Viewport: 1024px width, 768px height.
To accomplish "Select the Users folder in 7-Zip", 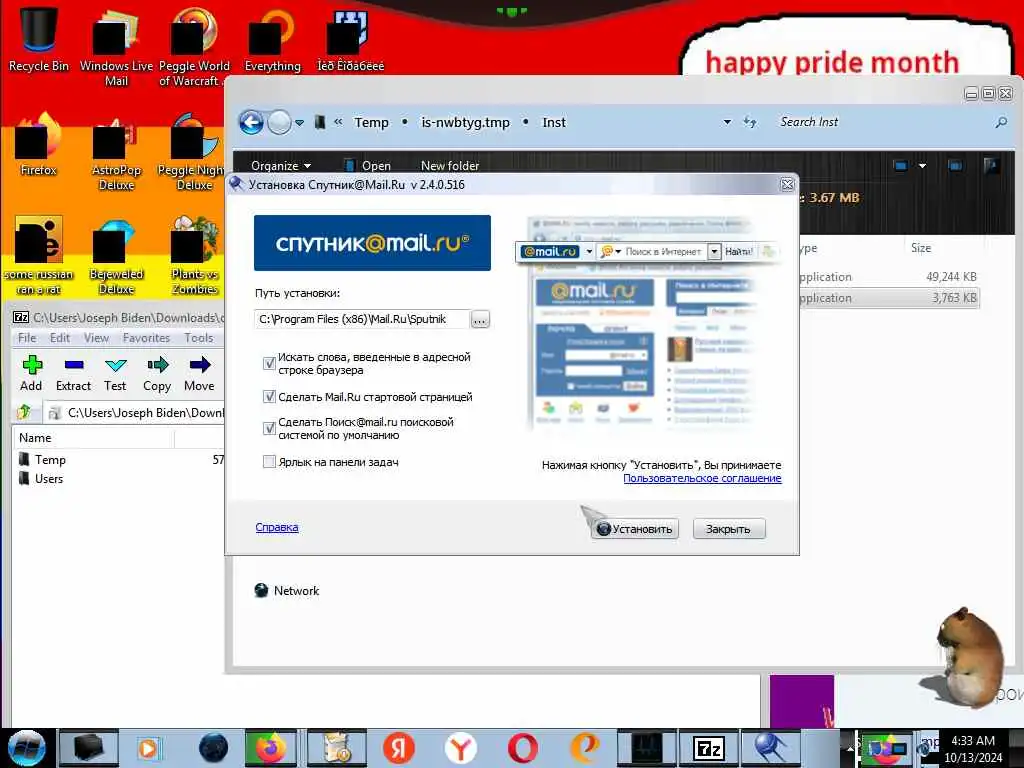I will [x=41, y=479].
